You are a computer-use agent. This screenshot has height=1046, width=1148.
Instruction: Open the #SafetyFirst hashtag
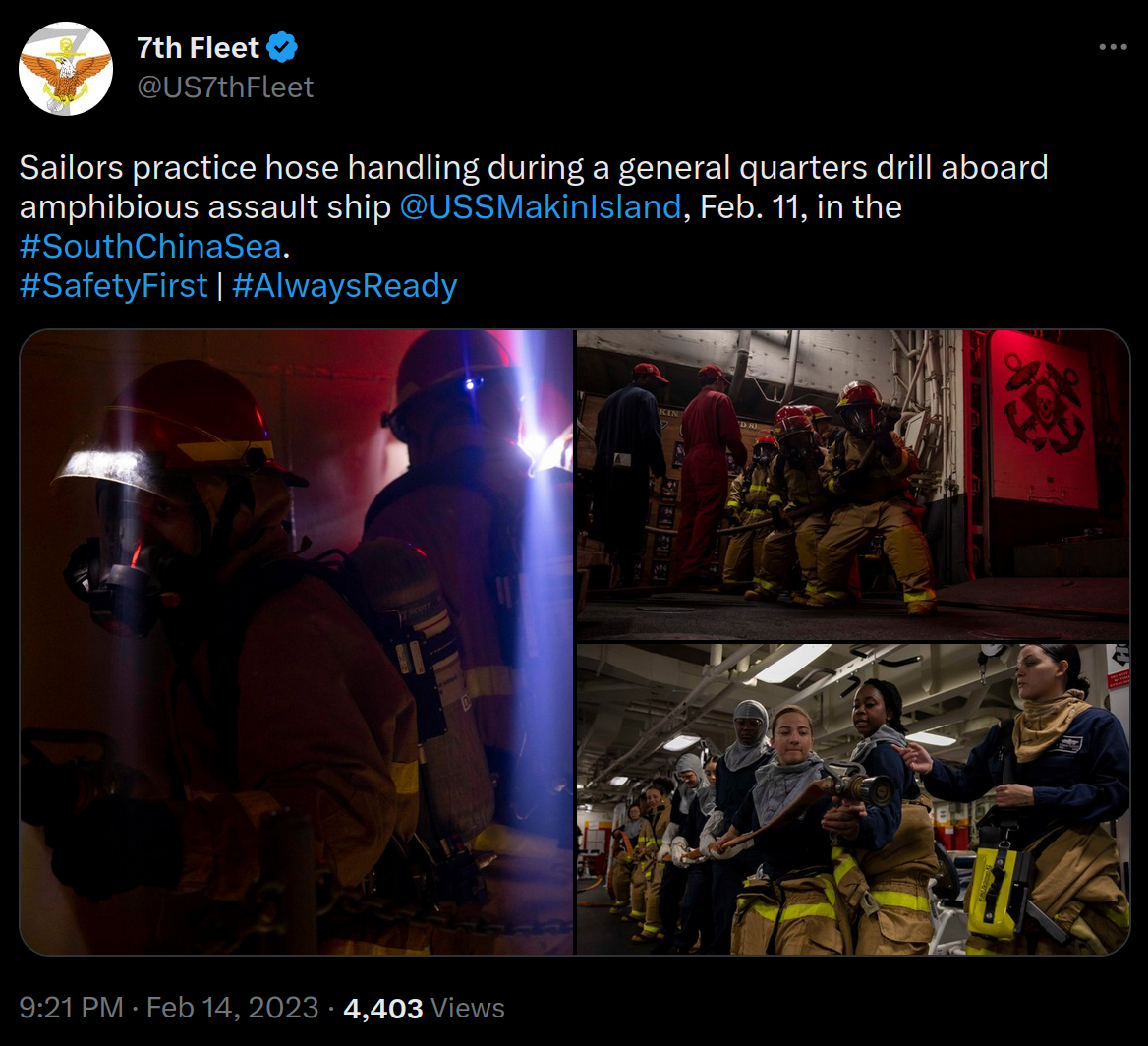tap(113, 286)
